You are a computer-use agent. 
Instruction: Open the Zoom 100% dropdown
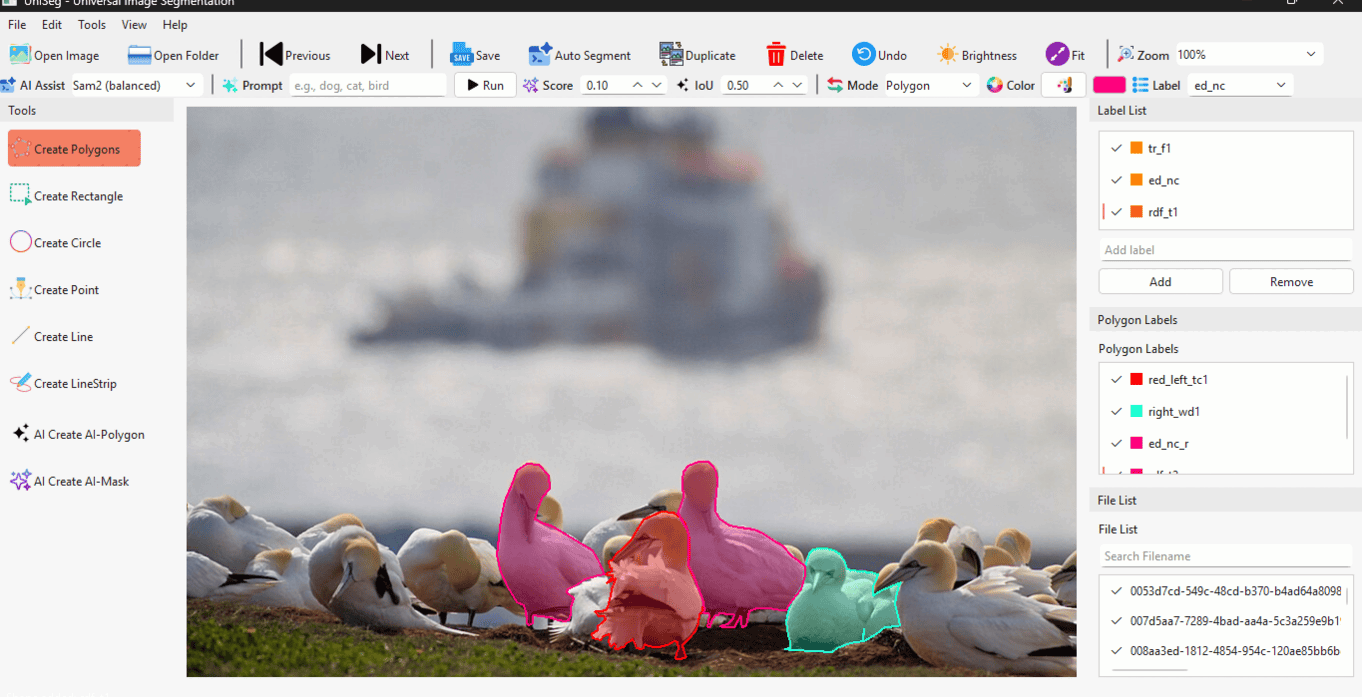tap(1247, 55)
